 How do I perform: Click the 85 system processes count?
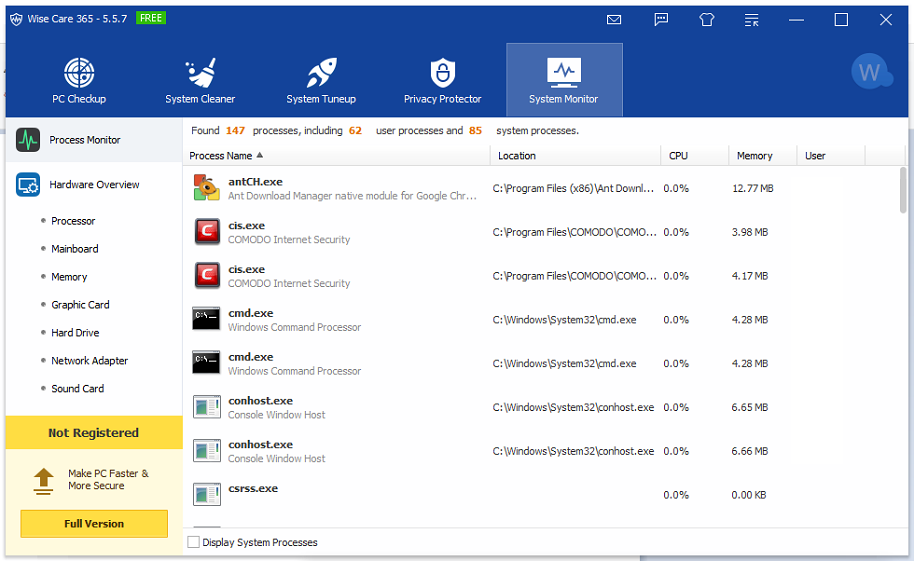[476, 131]
